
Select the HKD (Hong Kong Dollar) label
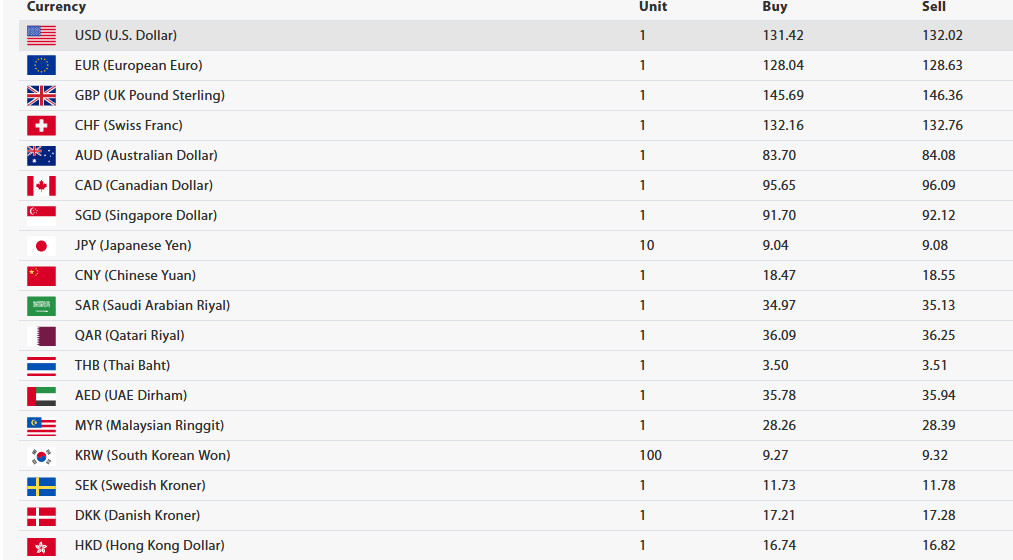[x=150, y=546]
